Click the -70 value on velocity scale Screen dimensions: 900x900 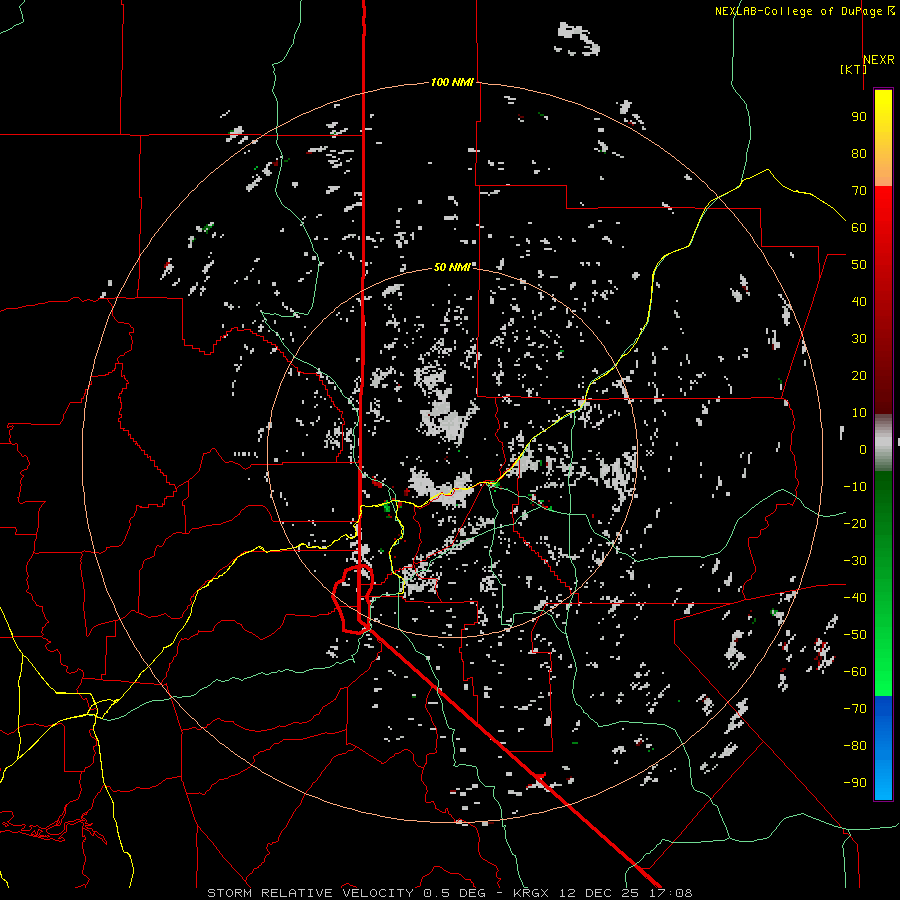[855, 709]
